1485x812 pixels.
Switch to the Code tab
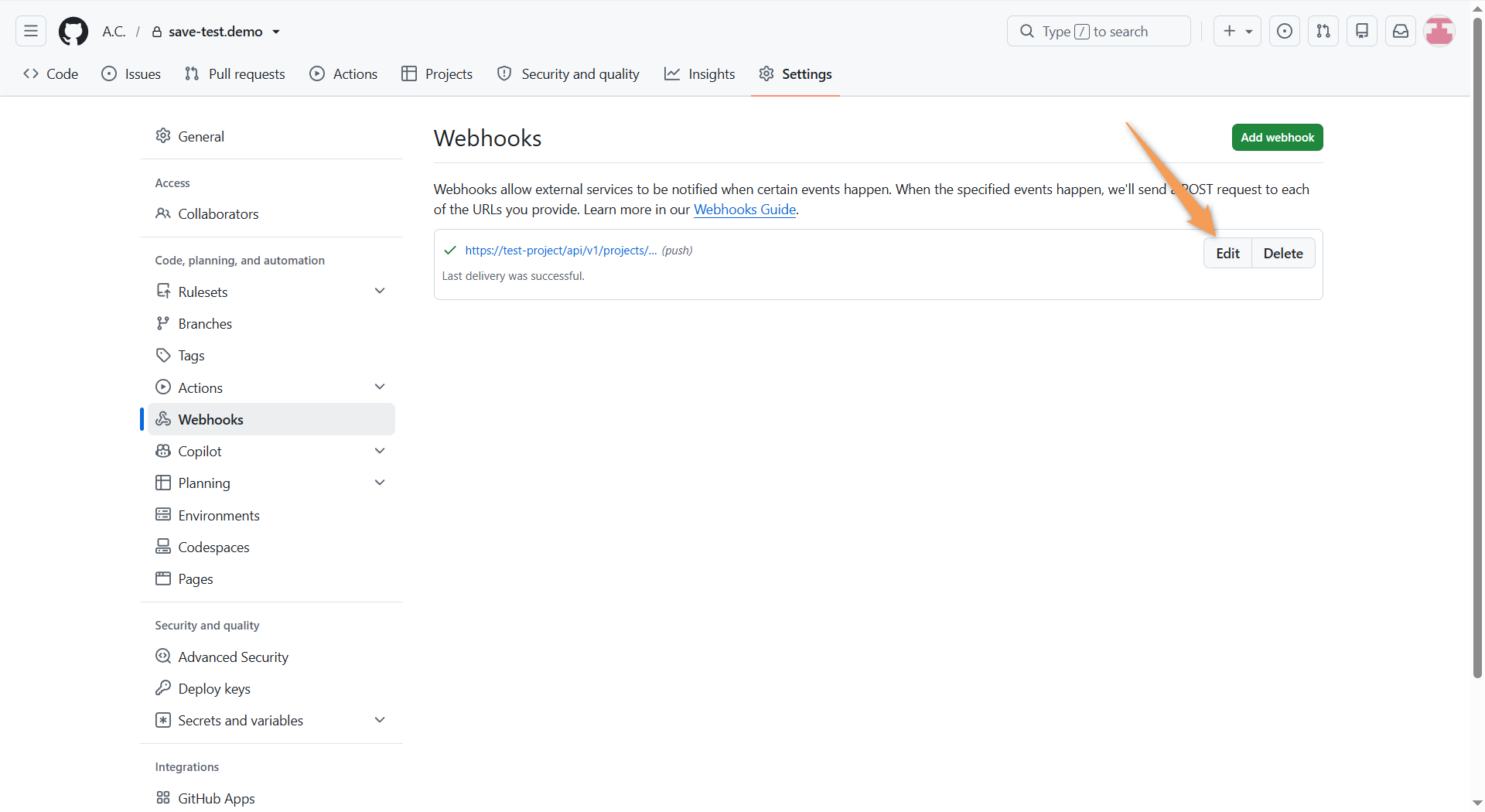click(x=51, y=73)
